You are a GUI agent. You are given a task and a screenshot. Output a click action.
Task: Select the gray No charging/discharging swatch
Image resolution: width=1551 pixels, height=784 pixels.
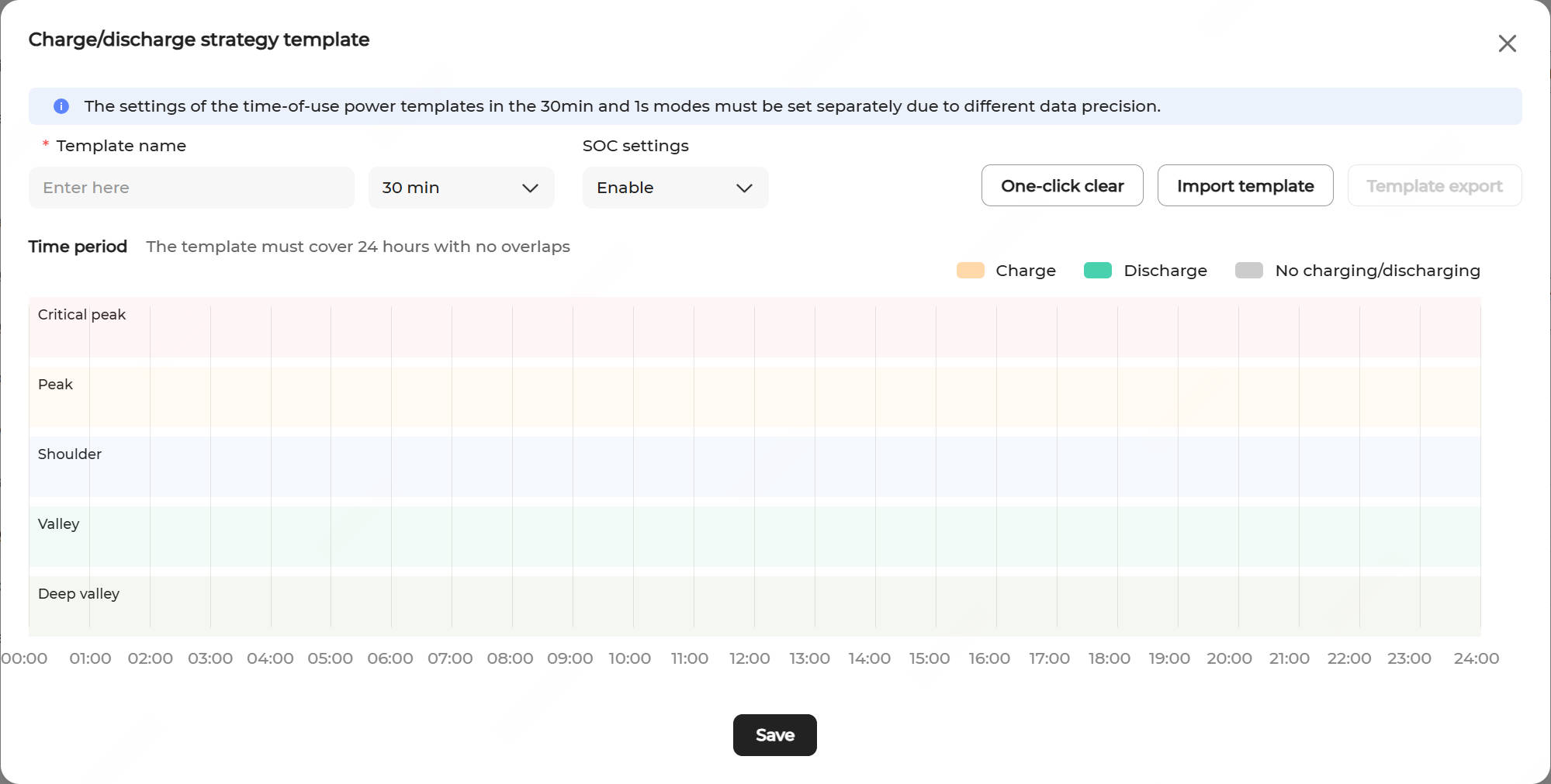coord(1248,271)
